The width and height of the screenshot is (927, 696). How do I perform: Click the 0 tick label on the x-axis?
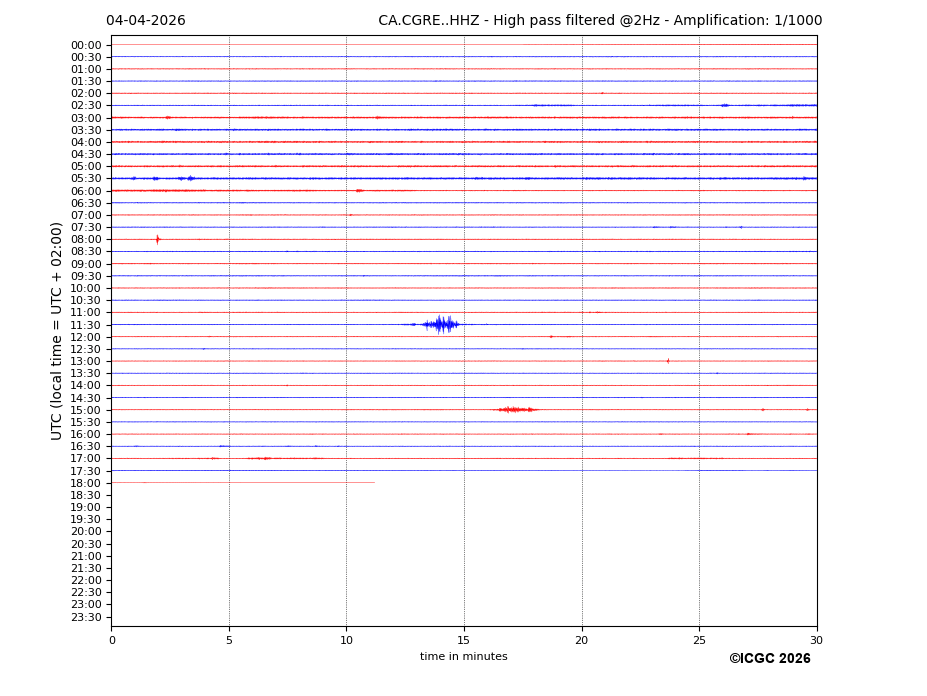(112, 640)
